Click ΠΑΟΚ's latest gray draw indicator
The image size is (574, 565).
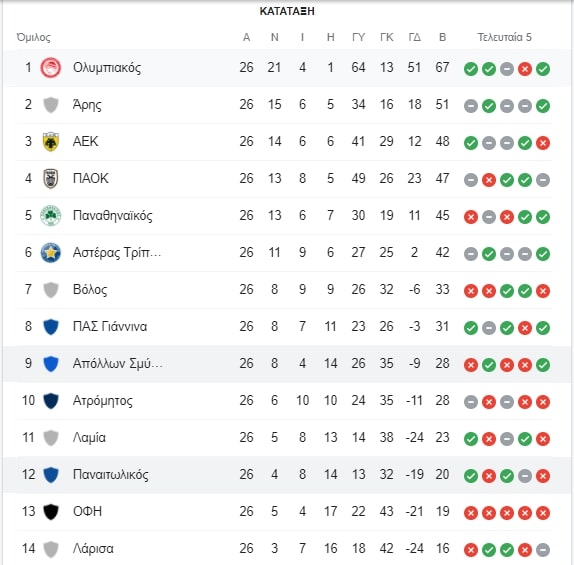pyautogui.click(x=543, y=180)
